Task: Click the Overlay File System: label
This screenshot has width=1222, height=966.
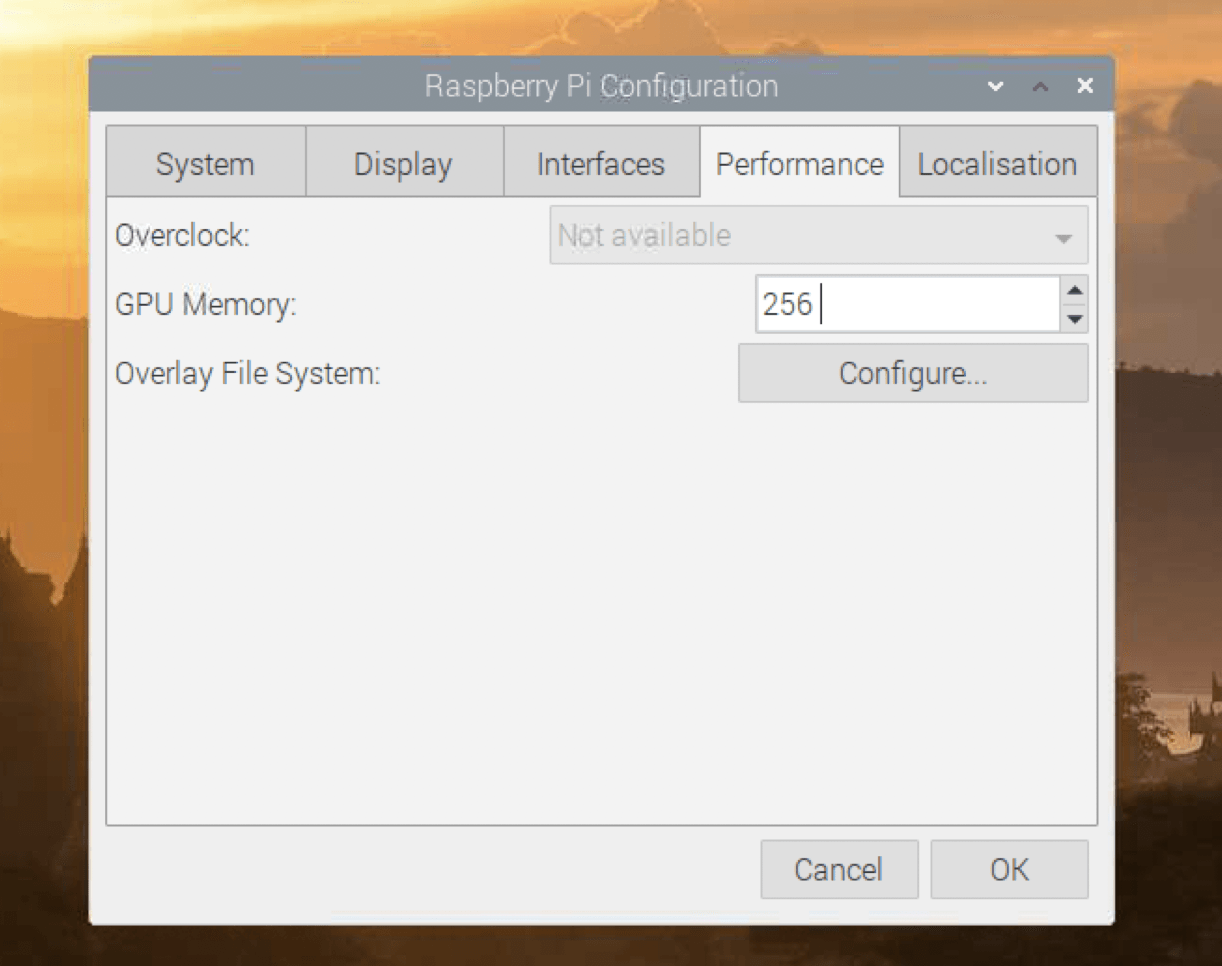Action: point(248,373)
